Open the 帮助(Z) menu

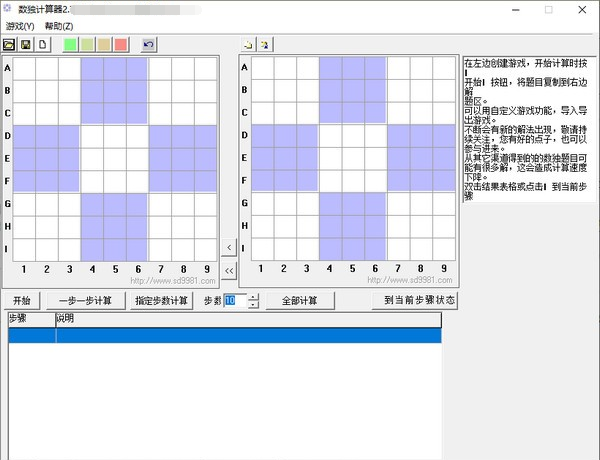59,26
